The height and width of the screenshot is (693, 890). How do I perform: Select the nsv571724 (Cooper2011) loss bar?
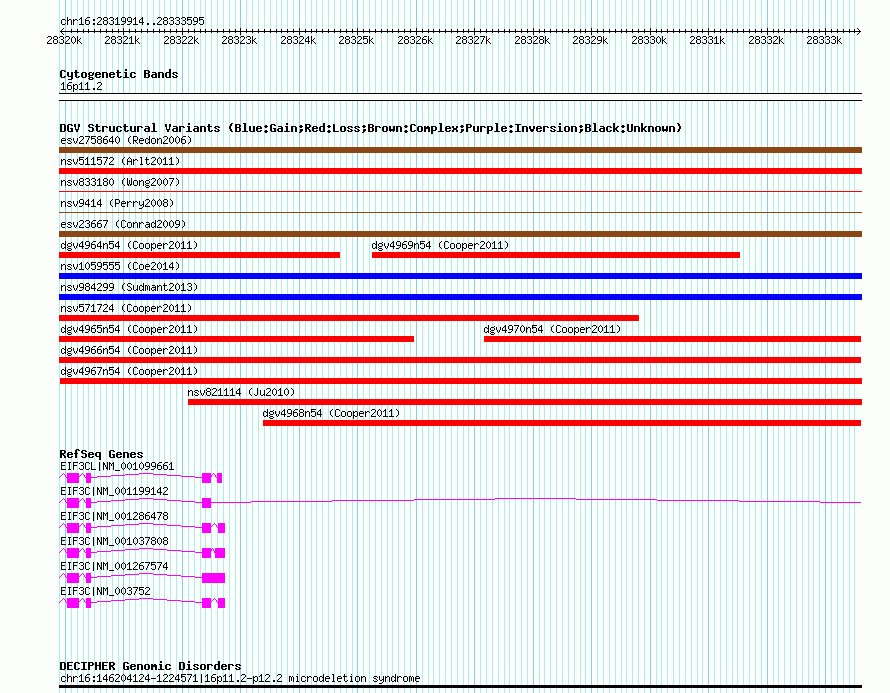(x=349, y=318)
